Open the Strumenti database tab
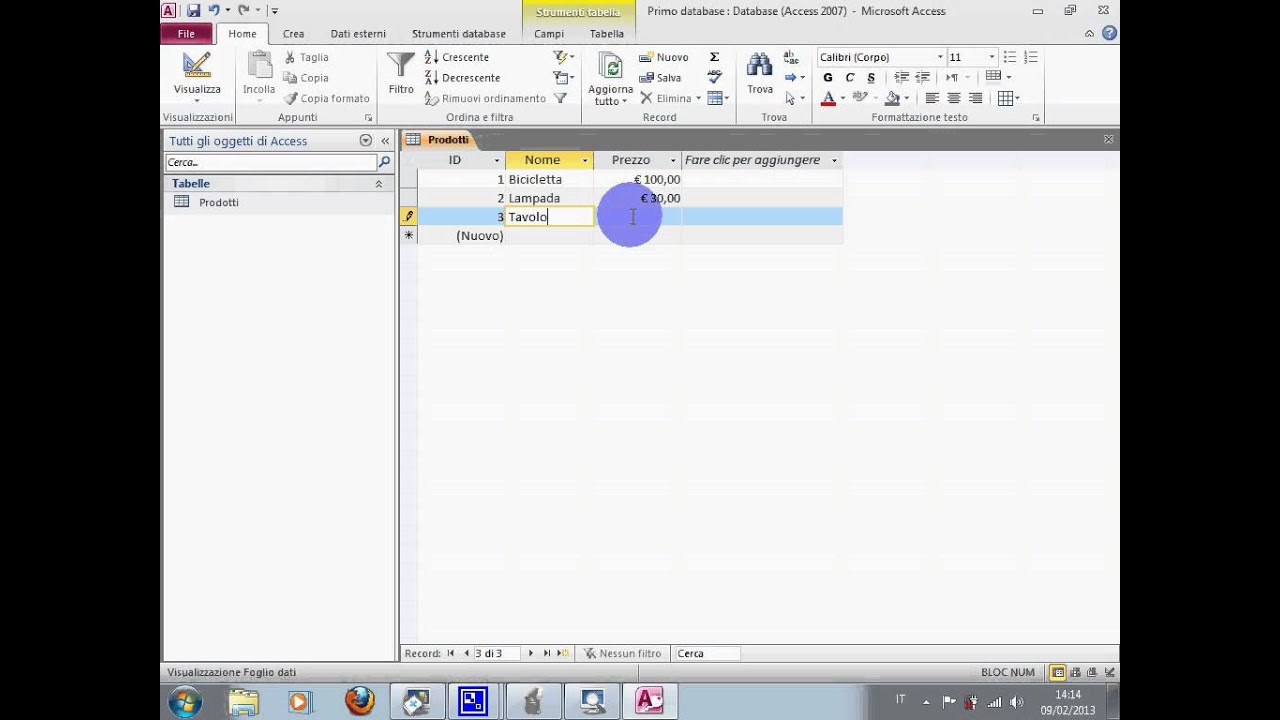Image resolution: width=1280 pixels, height=720 pixels. click(459, 33)
